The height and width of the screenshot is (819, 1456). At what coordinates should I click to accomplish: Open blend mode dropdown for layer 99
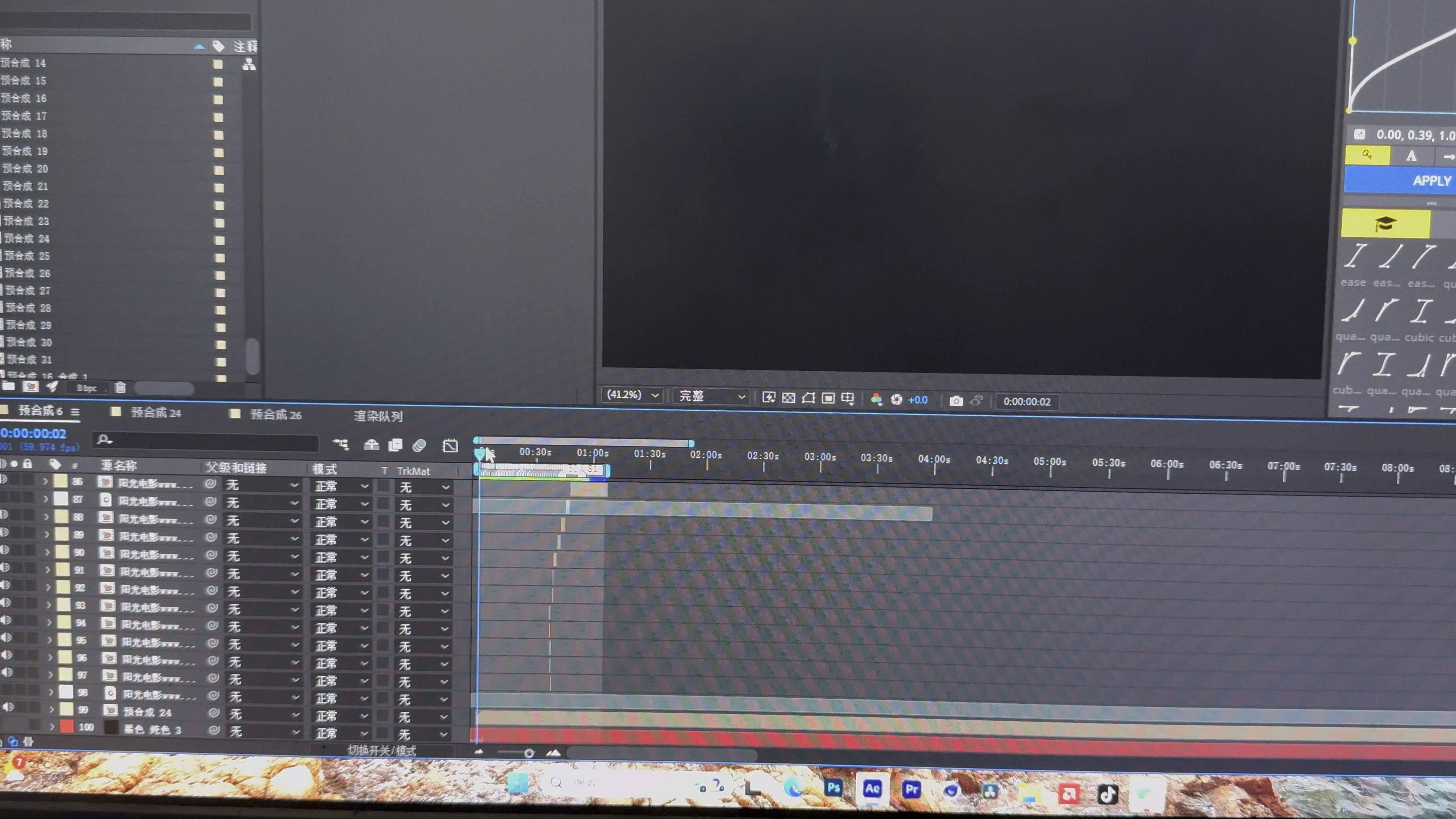point(341,715)
